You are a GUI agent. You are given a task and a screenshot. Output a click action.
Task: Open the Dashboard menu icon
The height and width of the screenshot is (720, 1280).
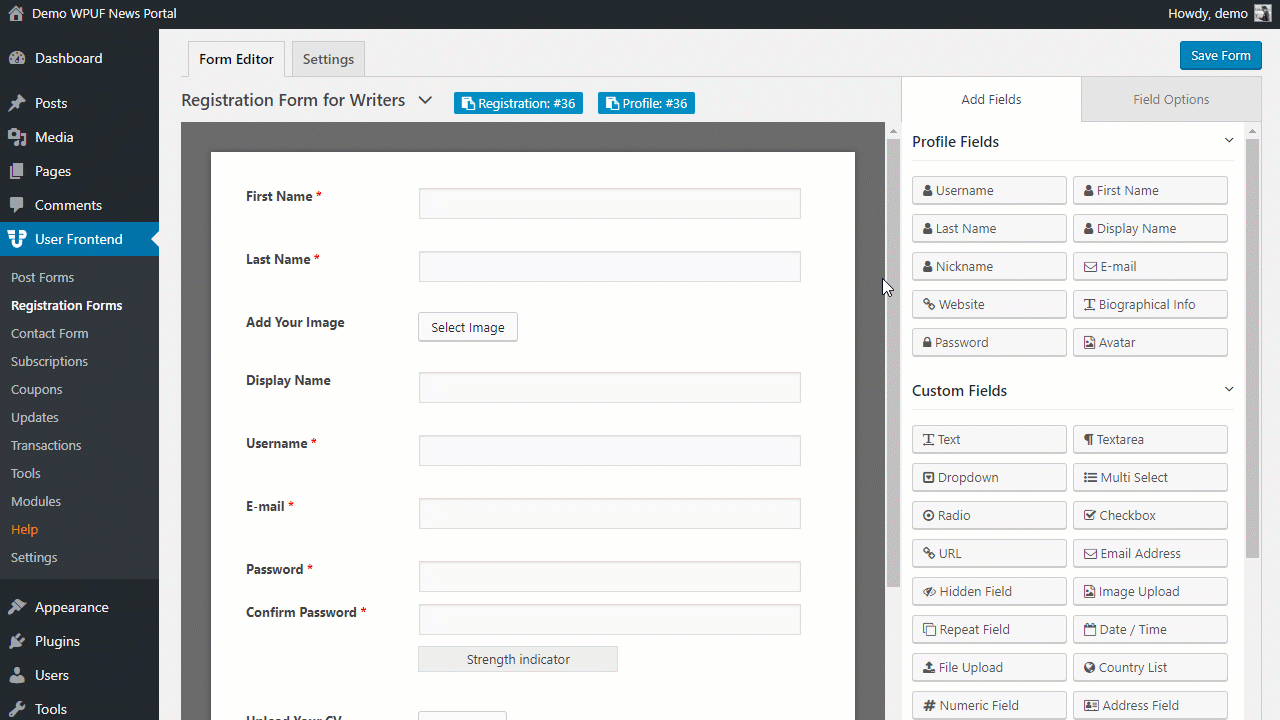[x=17, y=58]
